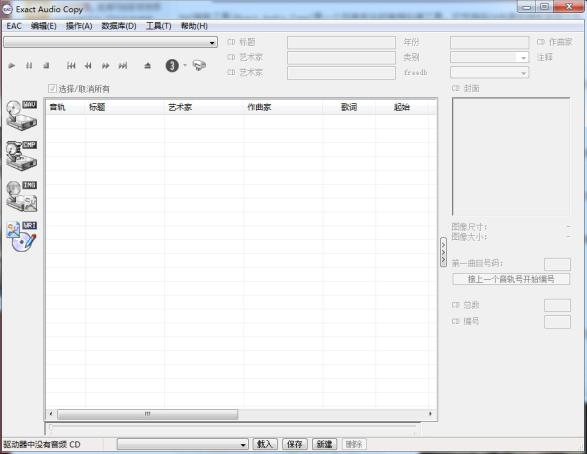Click the 起始 column header
Viewport: 587px width, 454px height.
point(401,107)
